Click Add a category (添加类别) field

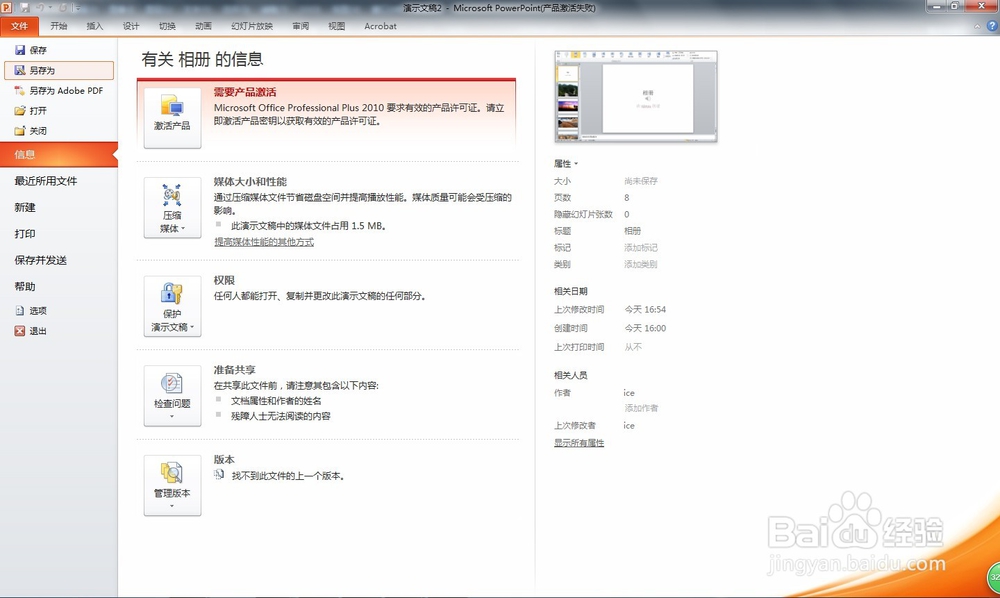point(640,264)
